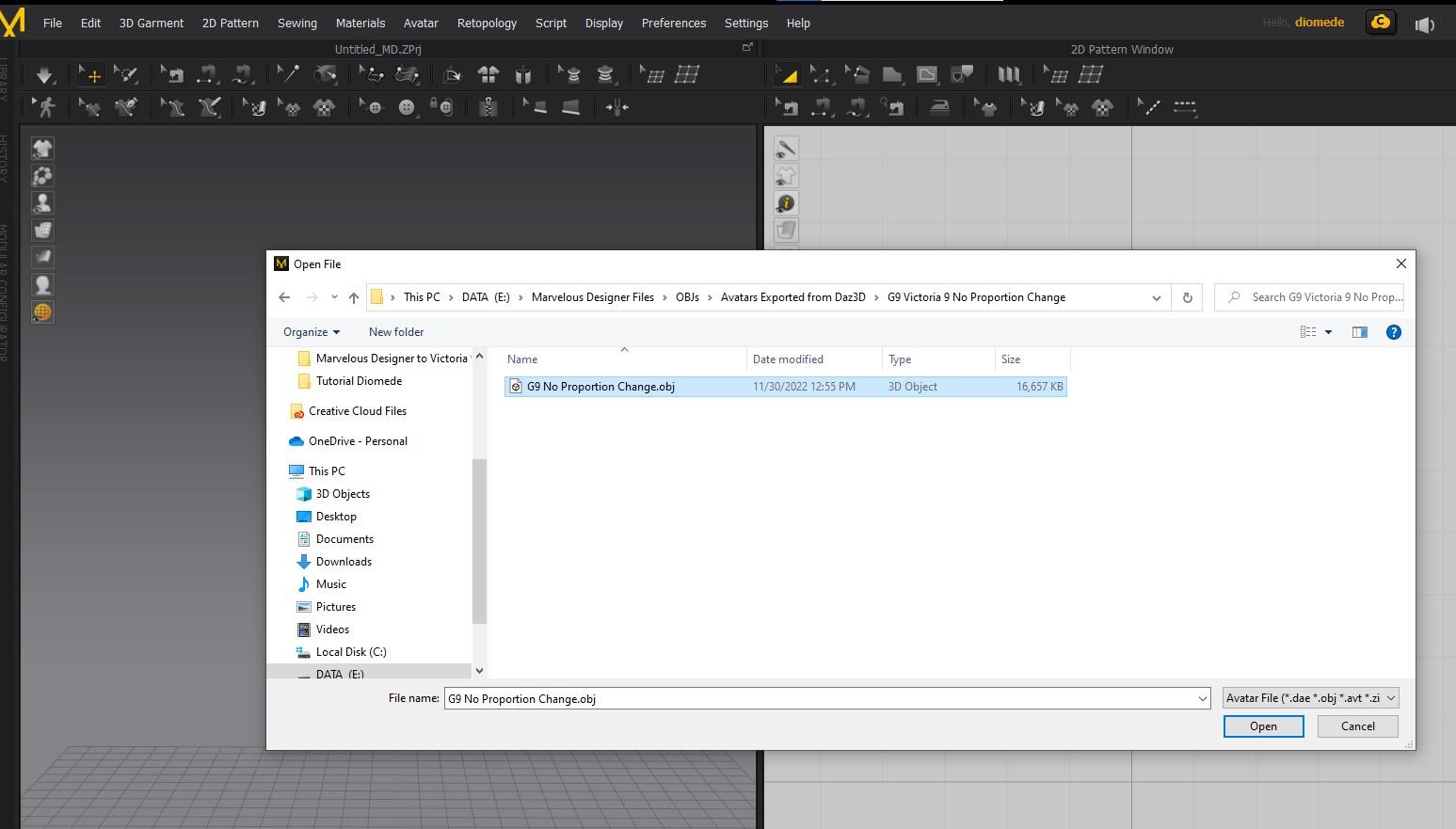Image resolution: width=1456 pixels, height=829 pixels.
Task: Select the gold Select/Move tool in 3D toolbar
Action: [x=91, y=75]
